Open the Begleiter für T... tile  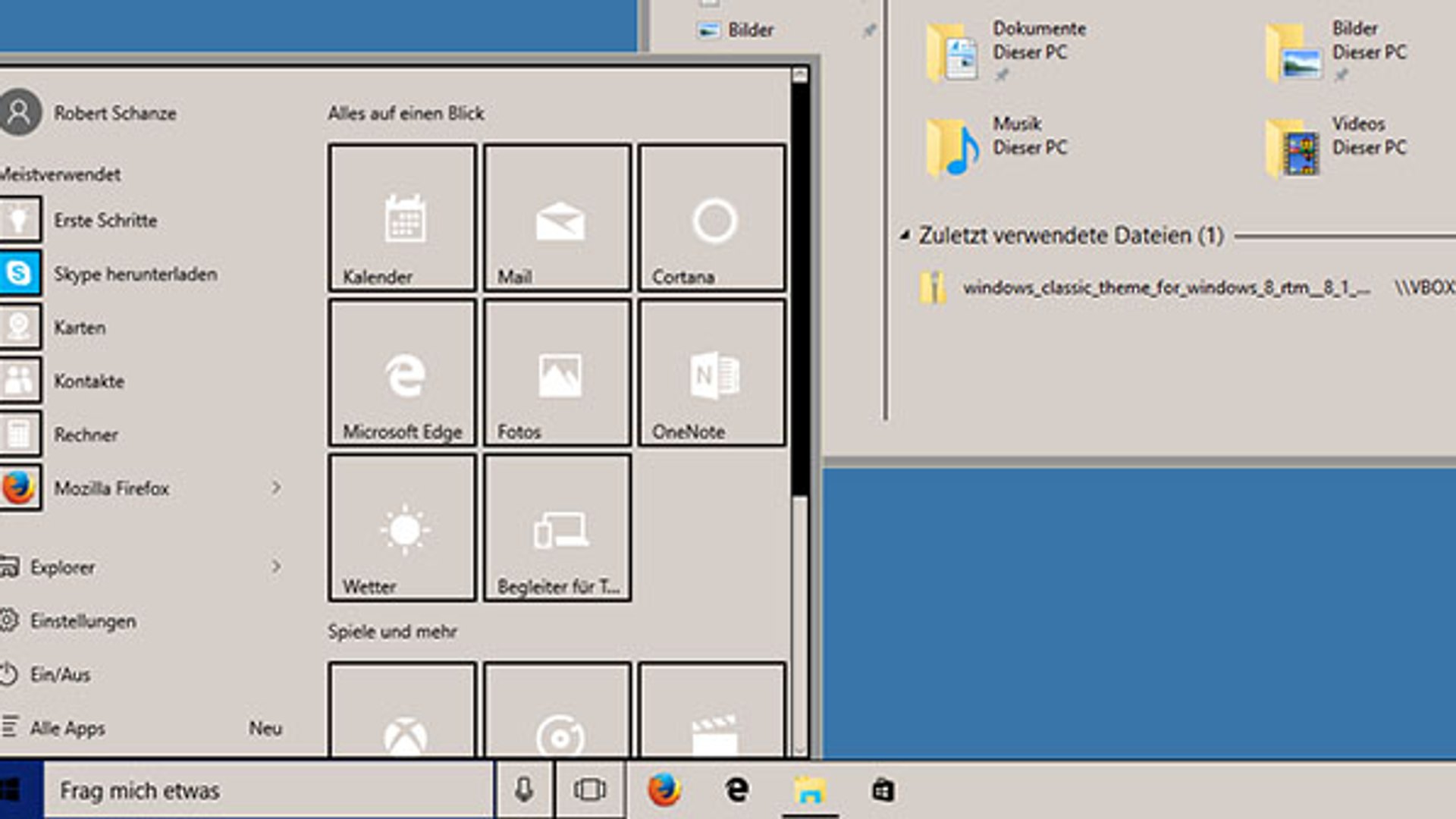pos(557,528)
